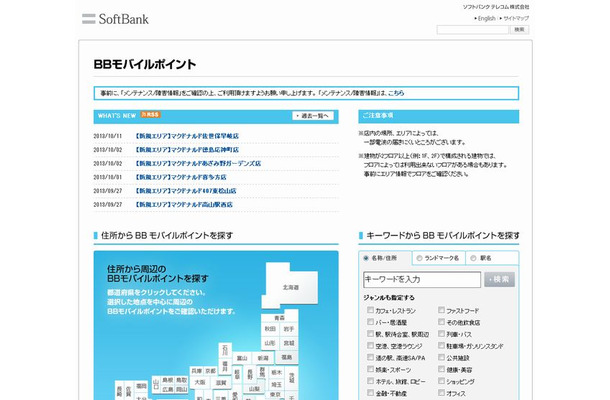Select 広島 prefecture on the map
610x400 pixels.
point(168,389)
